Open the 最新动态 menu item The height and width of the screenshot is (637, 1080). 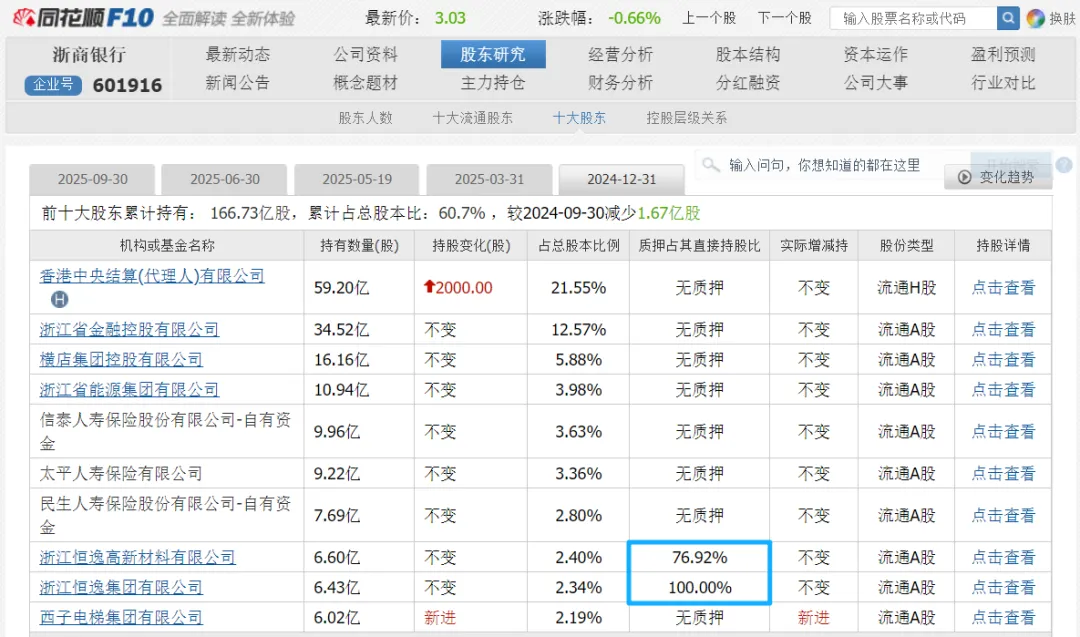point(238,54)
